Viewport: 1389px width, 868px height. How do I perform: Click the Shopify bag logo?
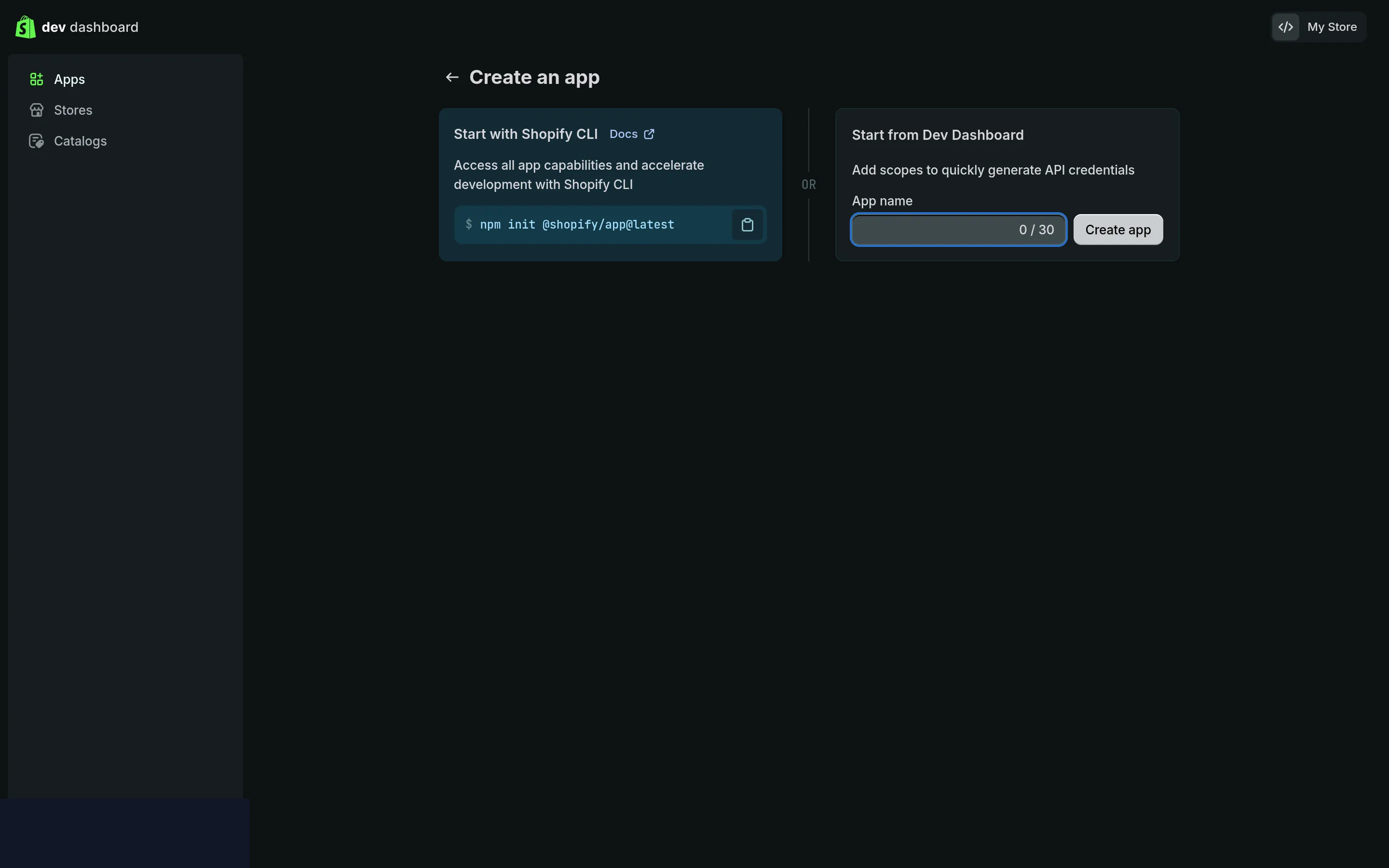[x=25, y=27]
